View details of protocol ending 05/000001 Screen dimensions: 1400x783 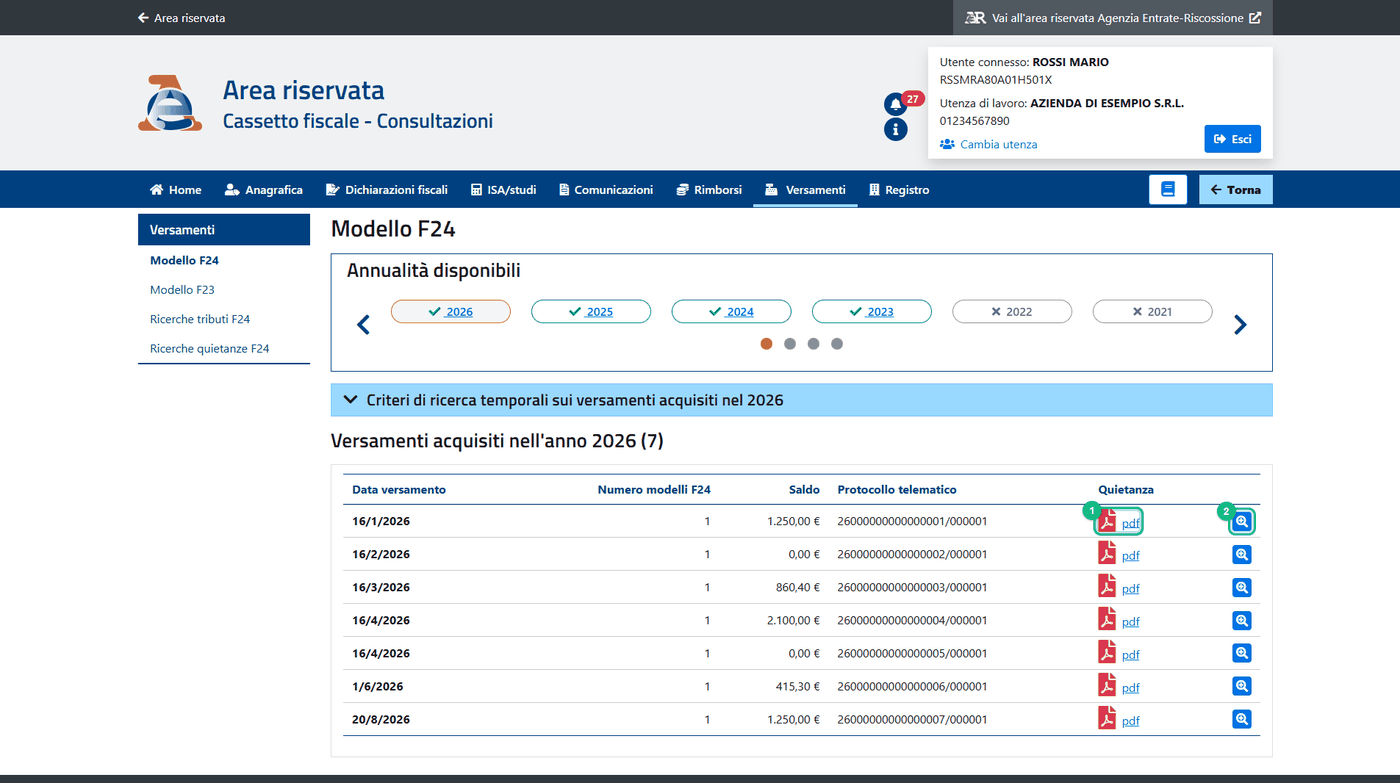1242,653
